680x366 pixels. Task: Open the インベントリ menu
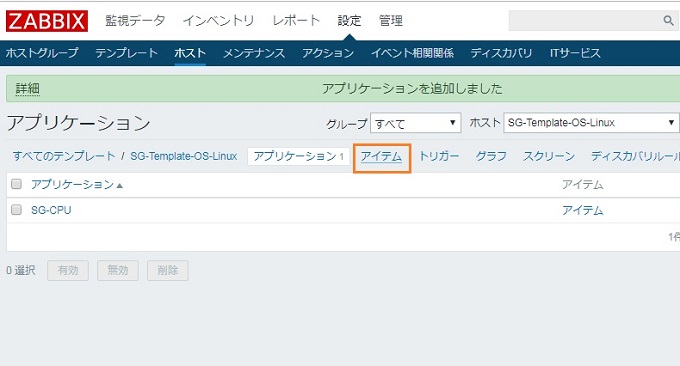(x=219, y=20)
